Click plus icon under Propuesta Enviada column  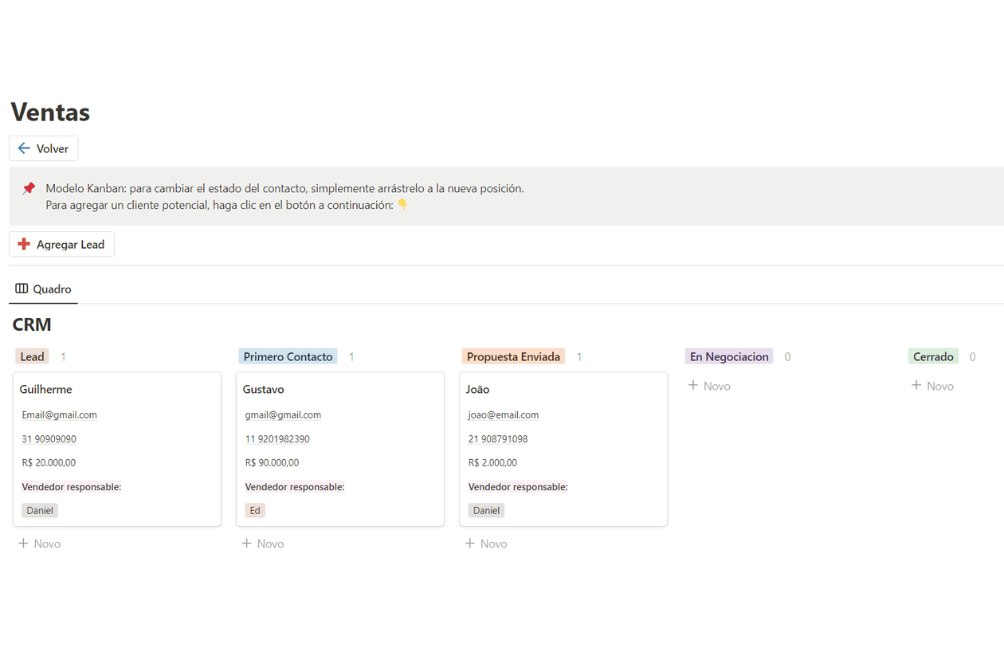(x=470, y=544)
